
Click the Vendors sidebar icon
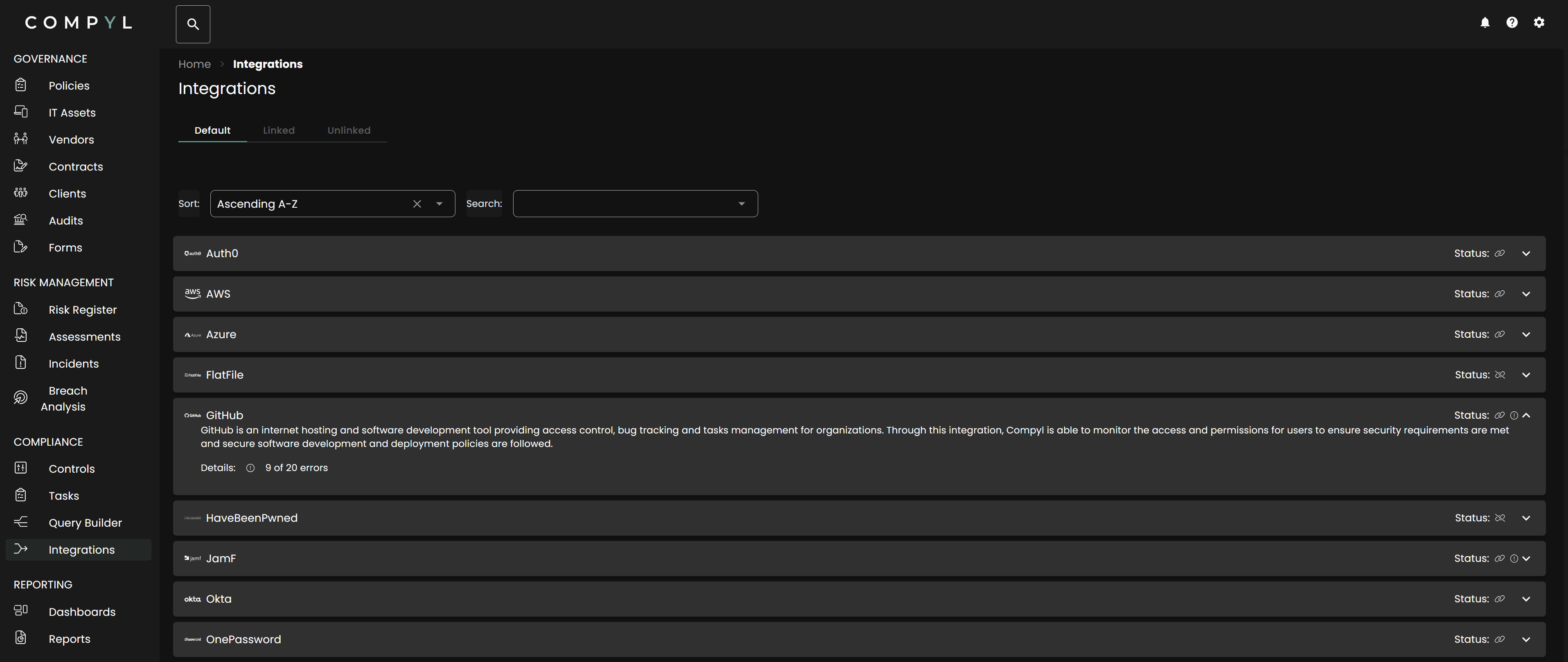click(x=21, y=139)
